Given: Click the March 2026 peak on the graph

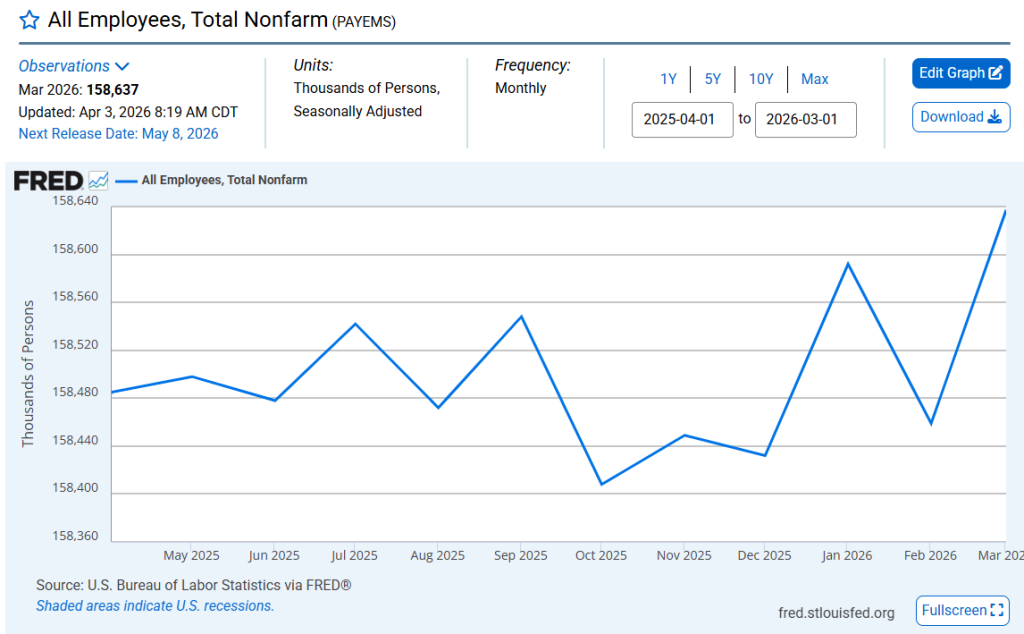Looking at the screenshot, I should (x=1005, y=212).
